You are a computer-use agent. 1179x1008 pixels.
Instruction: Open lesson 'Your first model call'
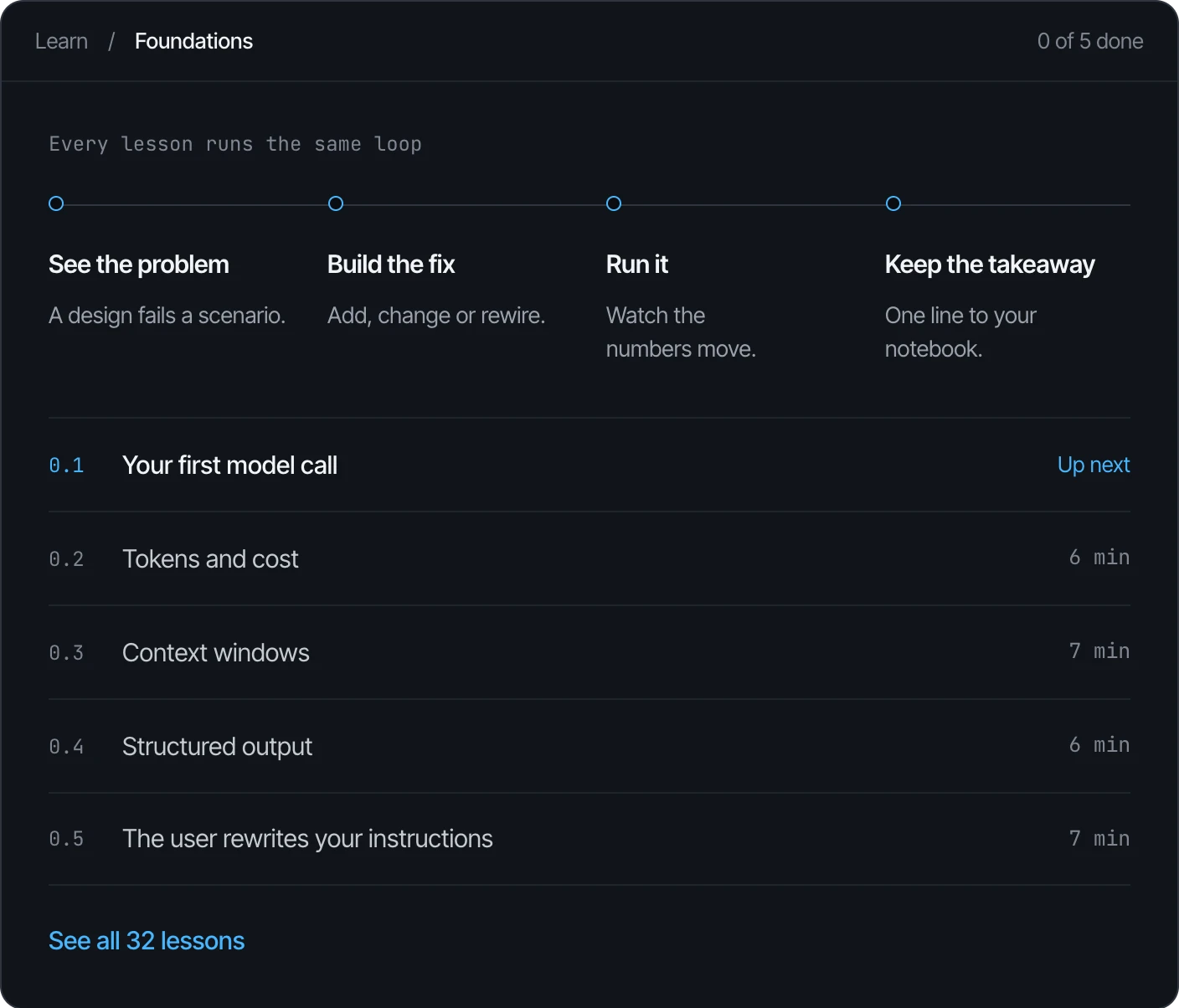(x=589, y=465)
